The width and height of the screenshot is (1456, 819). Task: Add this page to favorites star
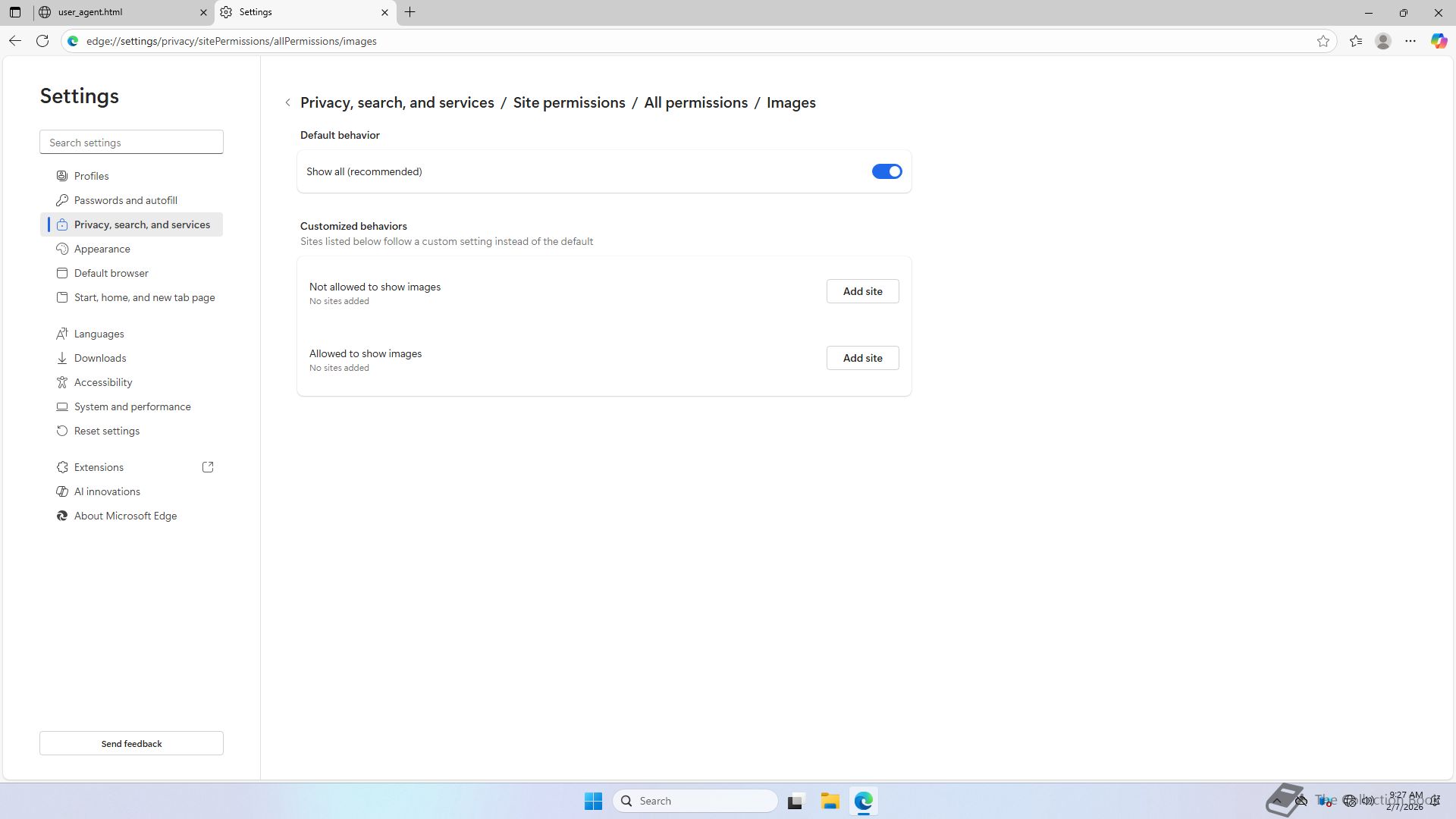click(x=1323, y=41)
